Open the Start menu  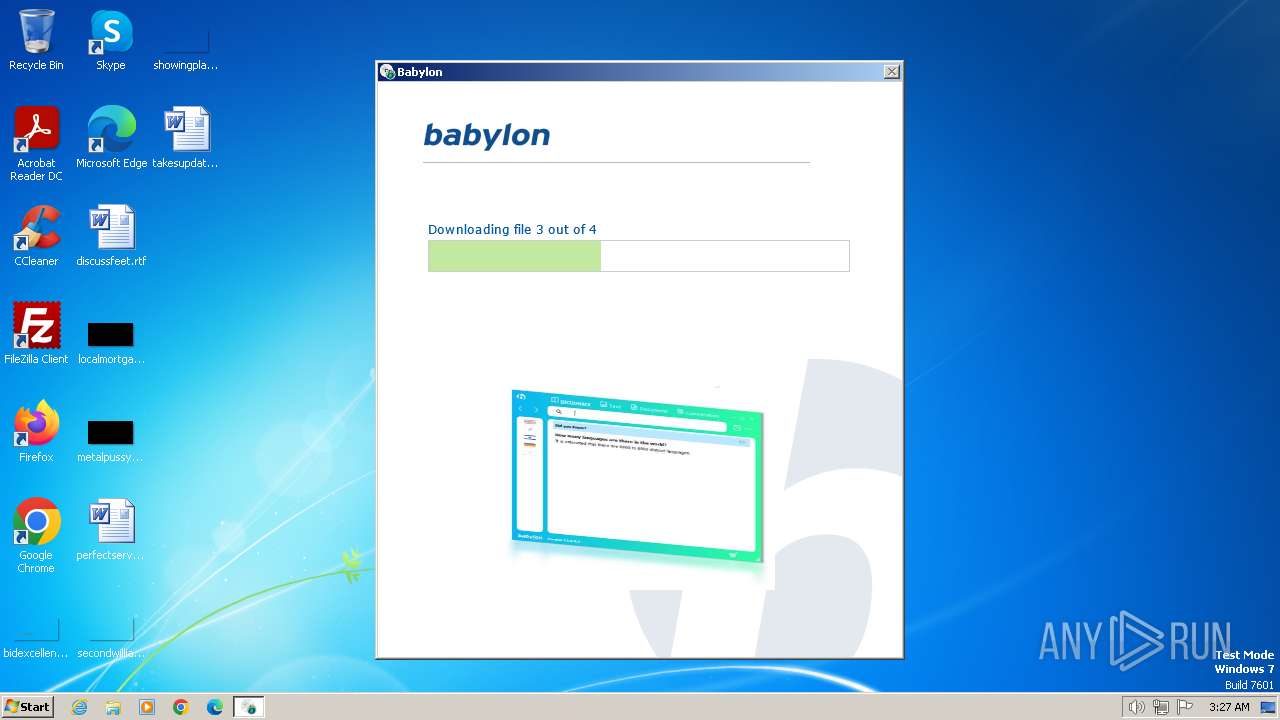[28, 707]
